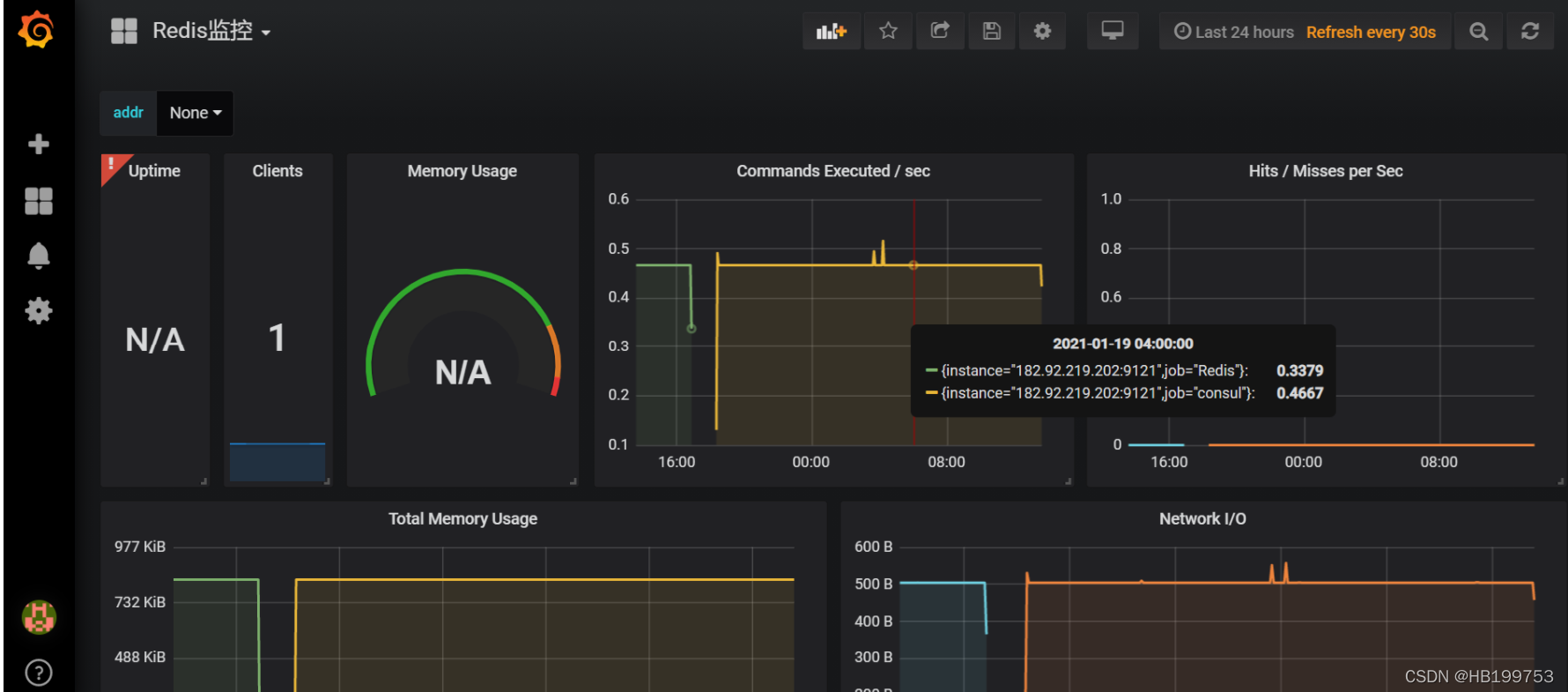Open the Configuration gear in sidebar
1568x692 pixels.
(38, 310)
